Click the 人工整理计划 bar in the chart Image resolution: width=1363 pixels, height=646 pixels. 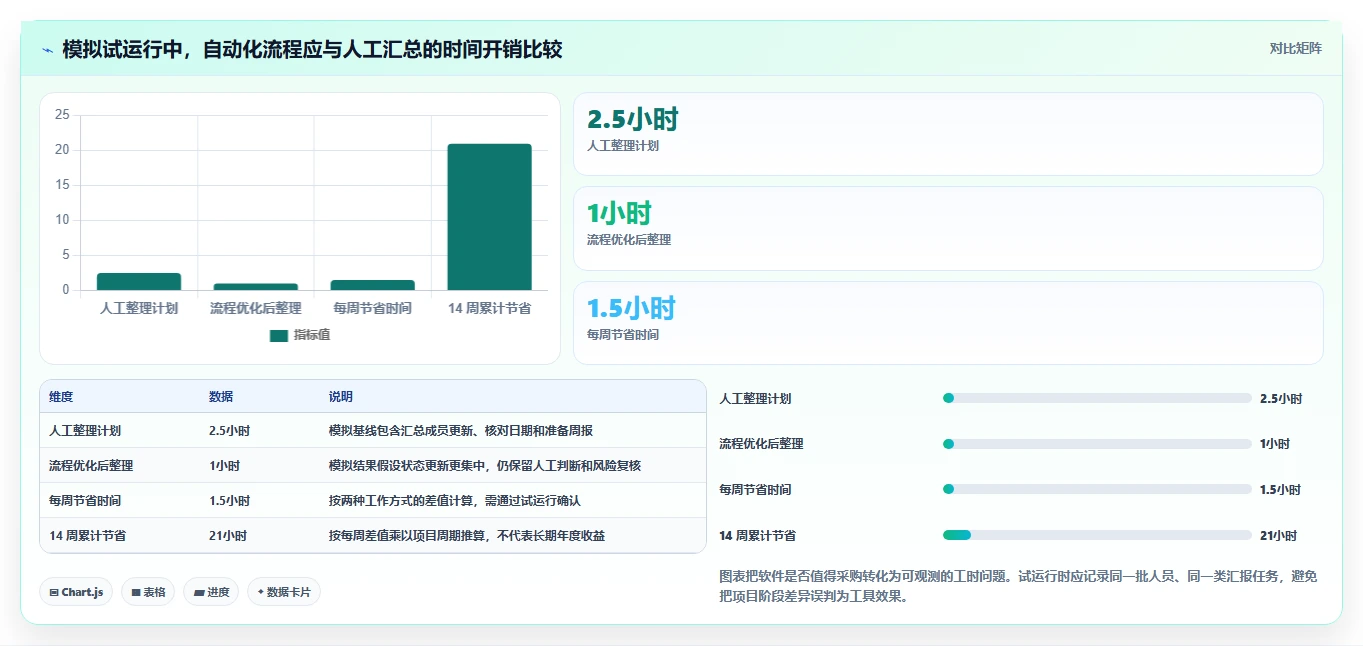pyautogui.click(x=139, y=281)
